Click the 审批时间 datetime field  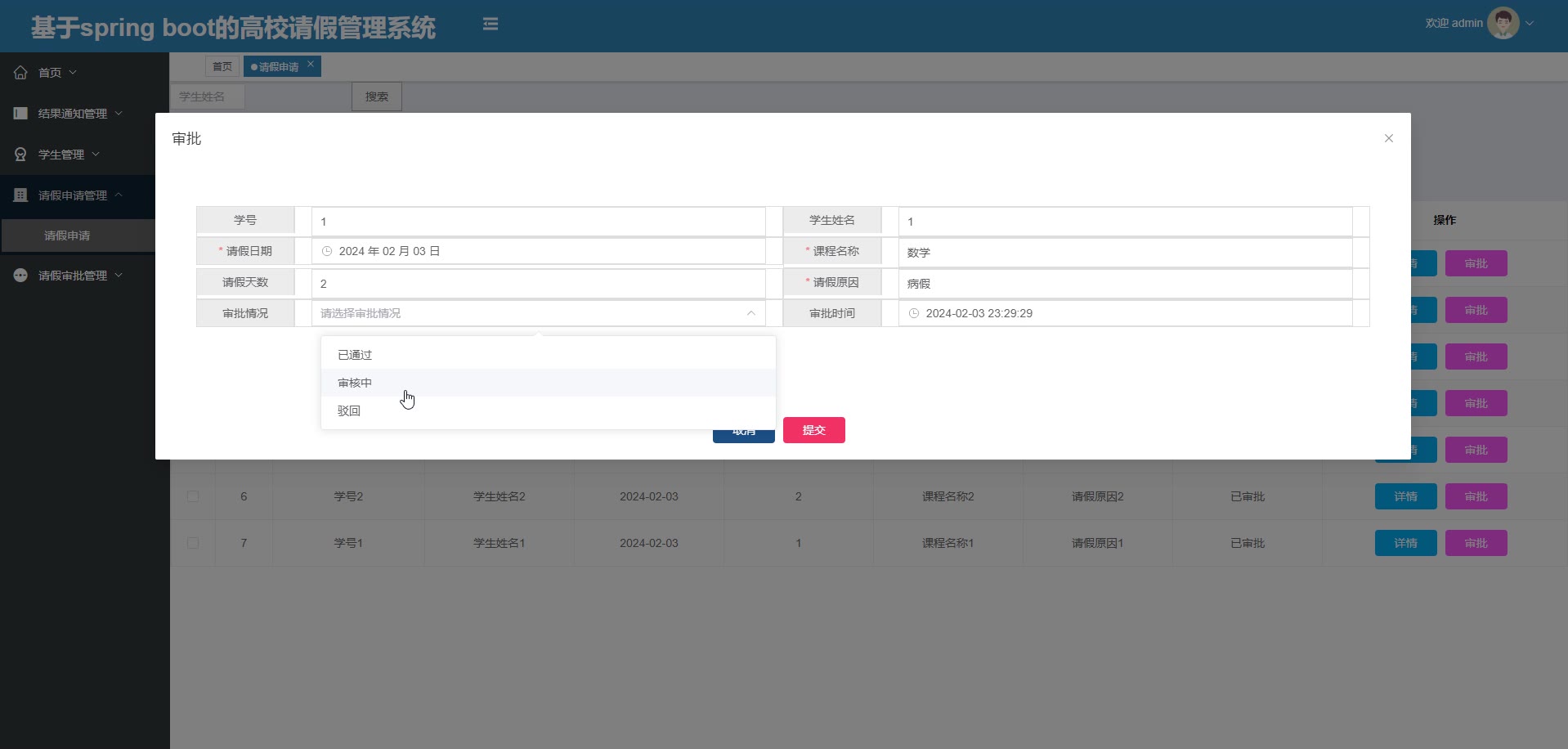[1125, 313]
